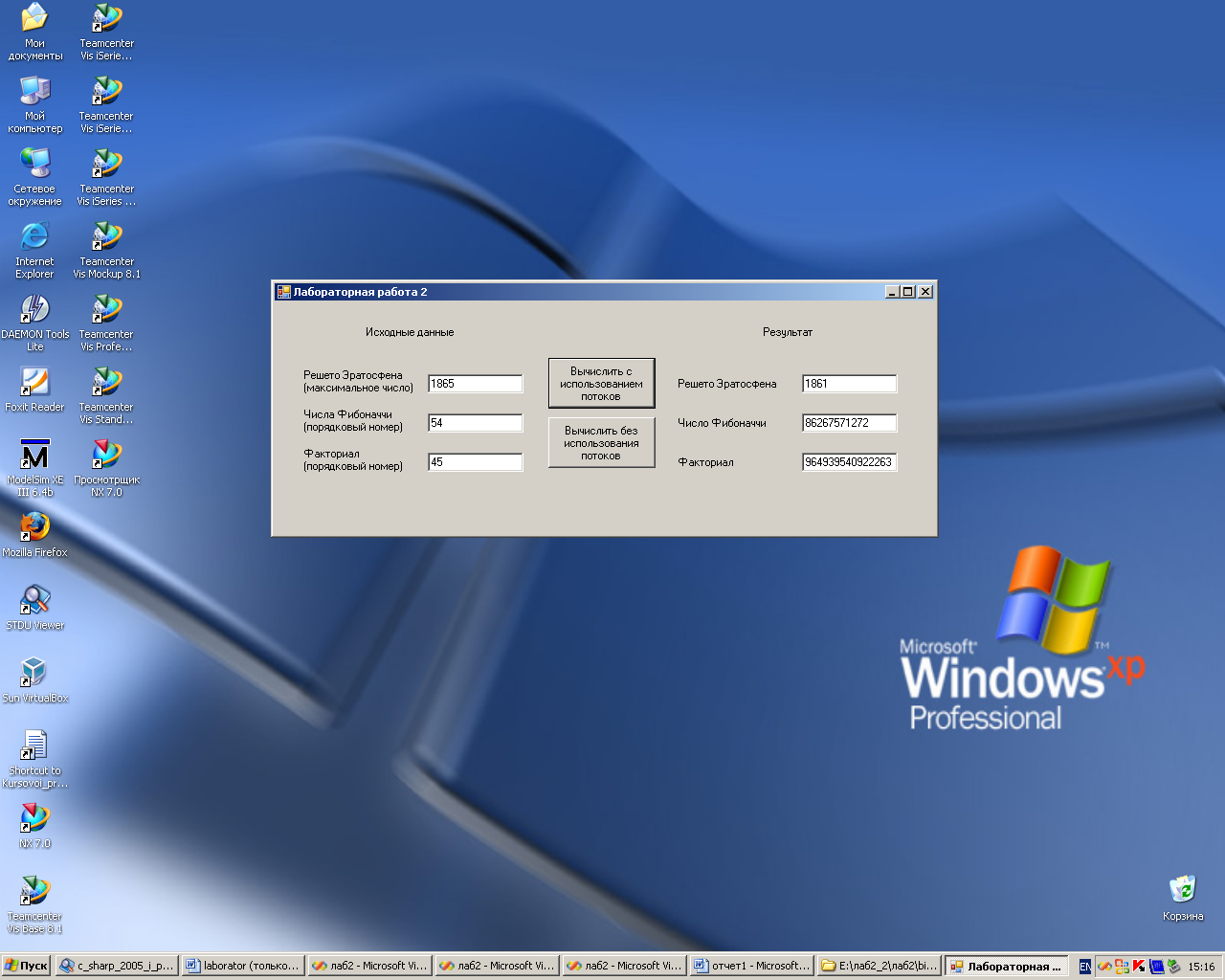The height and width of the screenshot is (980, 1225).
Task: Launch the Просмотрщик NX 7.0 shortcut
Action: pyautogui.click(x=106, y=467)
